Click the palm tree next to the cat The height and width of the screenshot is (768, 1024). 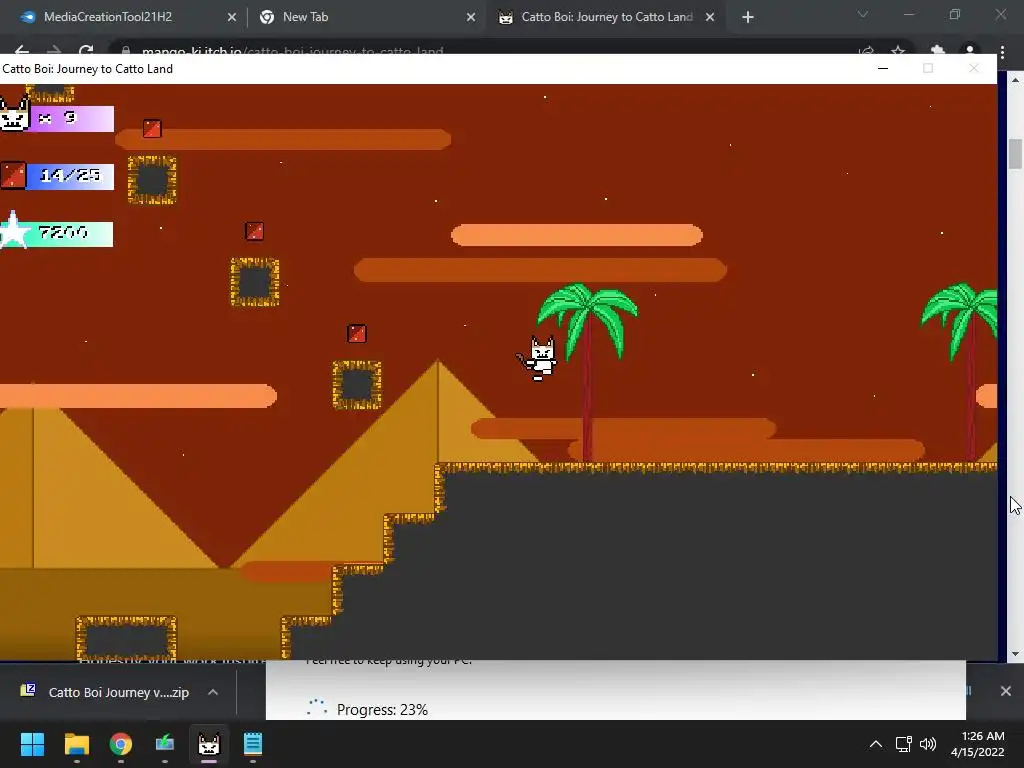click(x=587, y=372)
